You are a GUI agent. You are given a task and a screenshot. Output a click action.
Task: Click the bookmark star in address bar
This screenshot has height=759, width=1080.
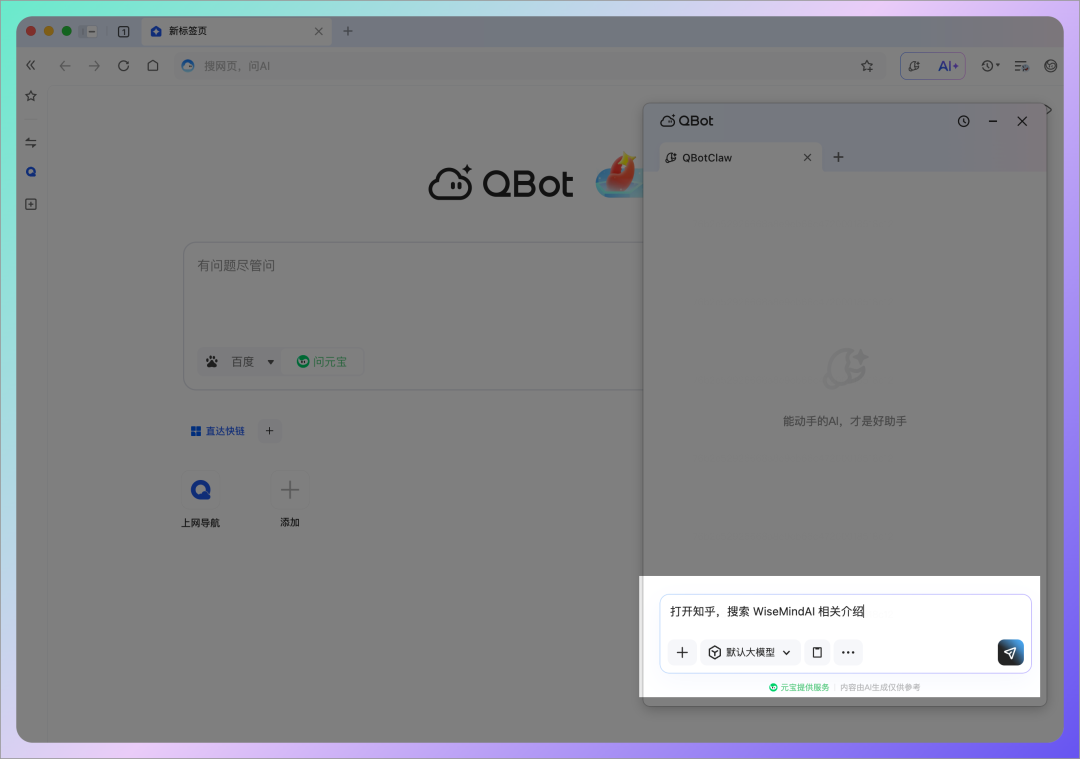867,66
